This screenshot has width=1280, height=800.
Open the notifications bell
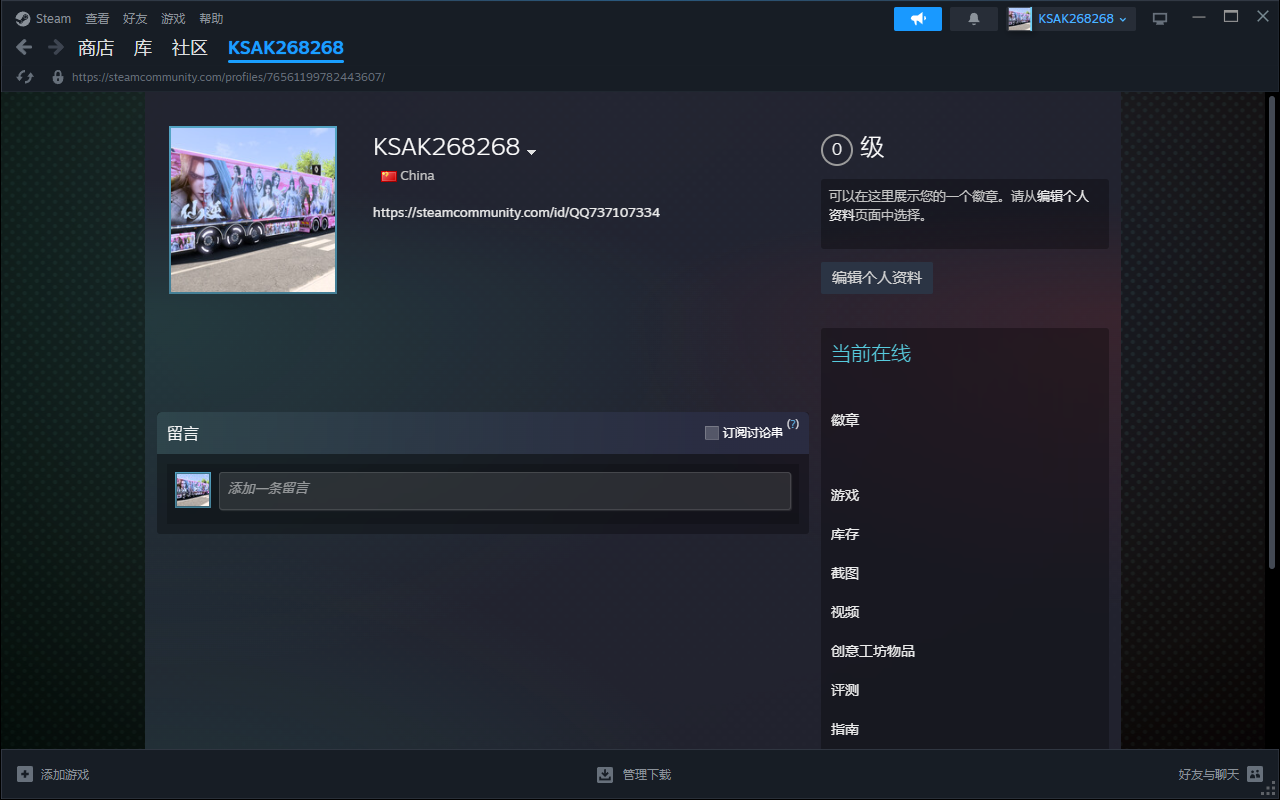[974, 19]
